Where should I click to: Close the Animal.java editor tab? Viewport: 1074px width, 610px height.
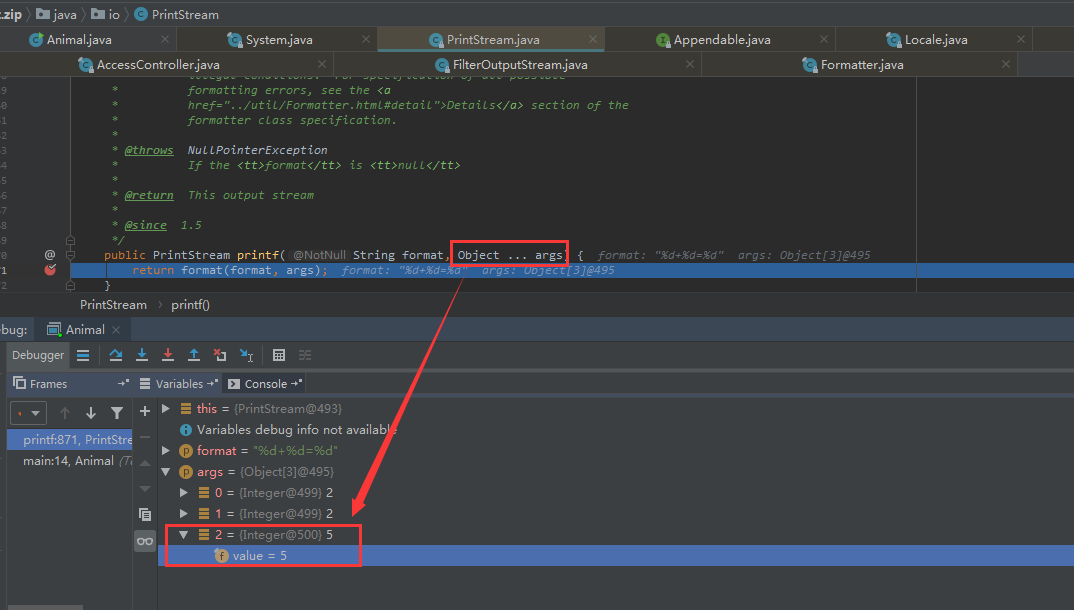165,40
